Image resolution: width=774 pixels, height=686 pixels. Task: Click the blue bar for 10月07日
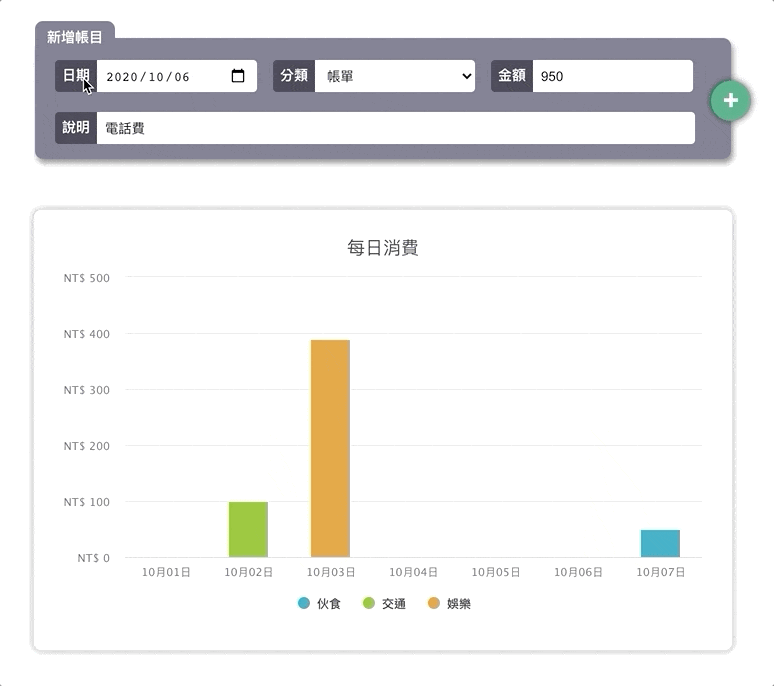[x=660, y=543]
